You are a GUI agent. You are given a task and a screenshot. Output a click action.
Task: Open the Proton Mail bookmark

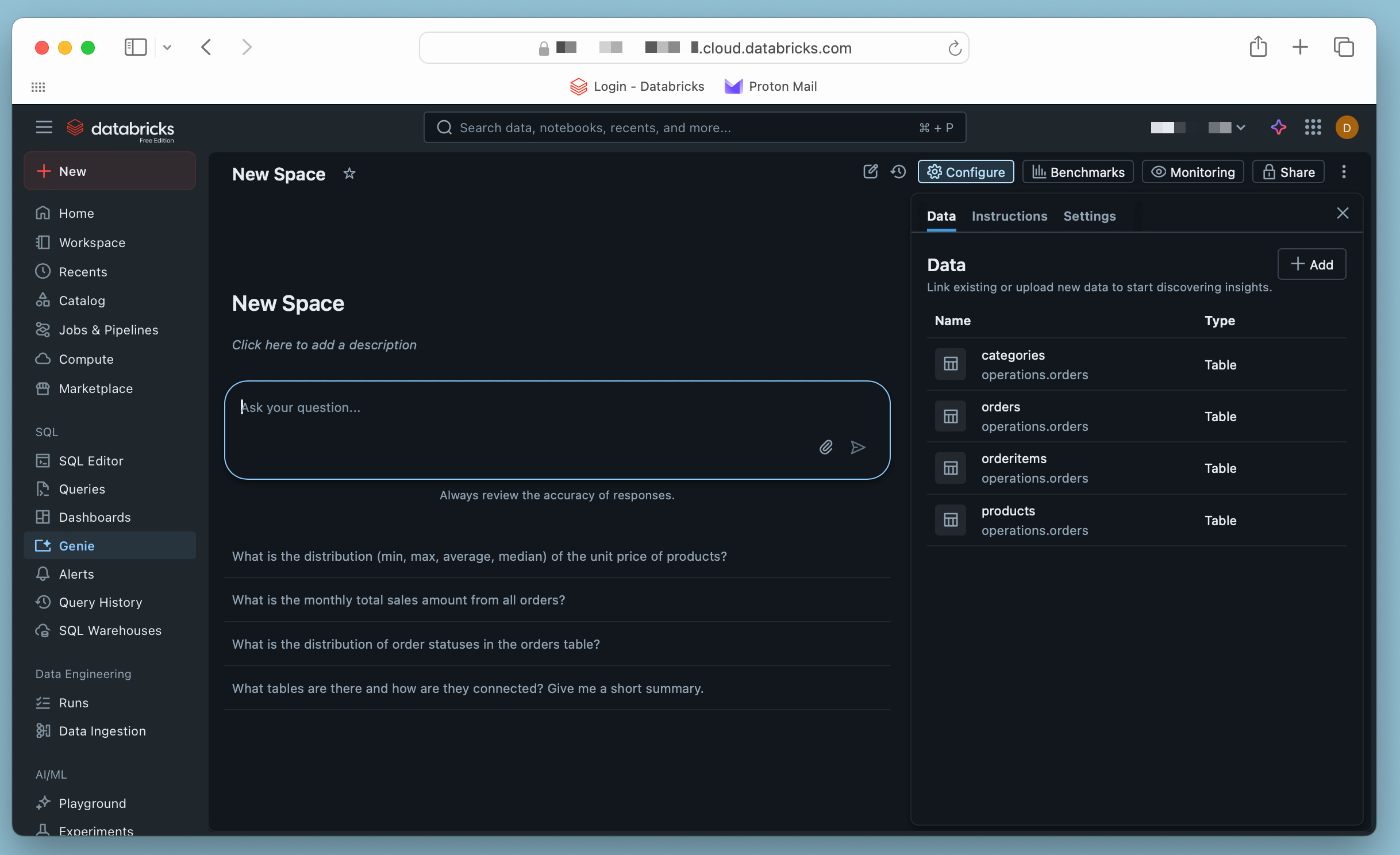[771, 86]
